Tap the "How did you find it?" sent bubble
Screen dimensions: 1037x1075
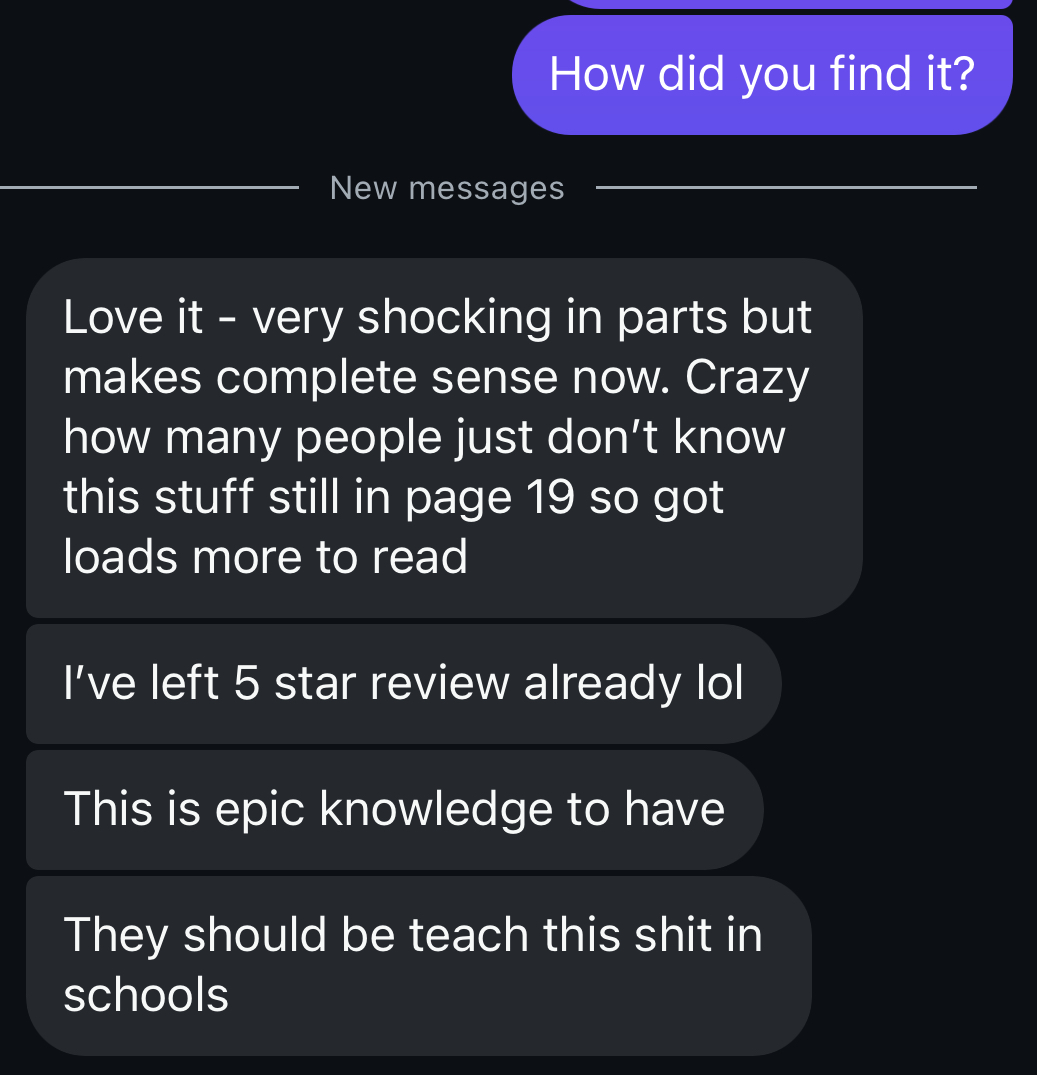point(762,75)
